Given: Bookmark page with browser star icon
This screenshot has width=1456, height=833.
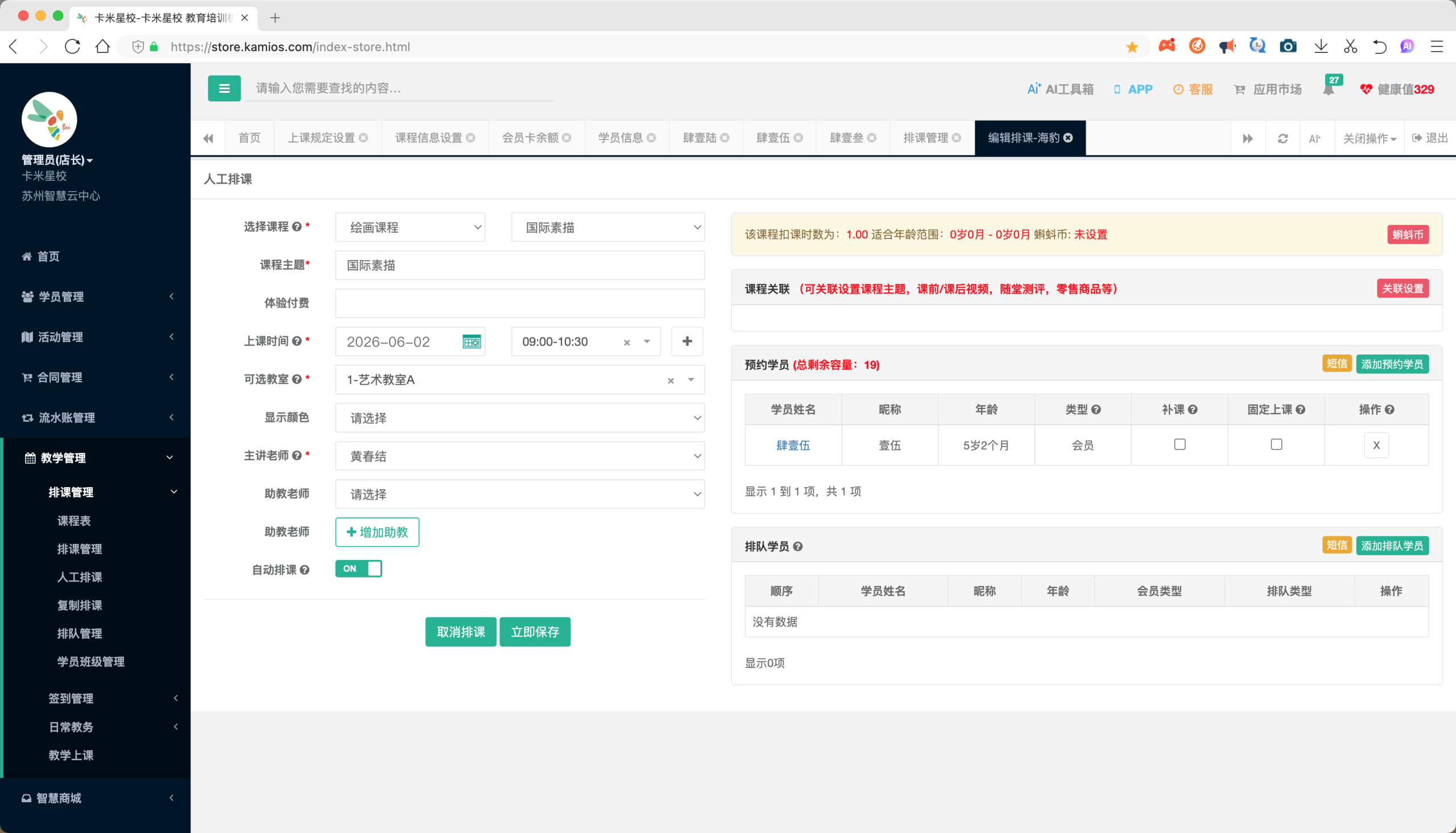Looking at the screenshot, I should point(1132,47).
